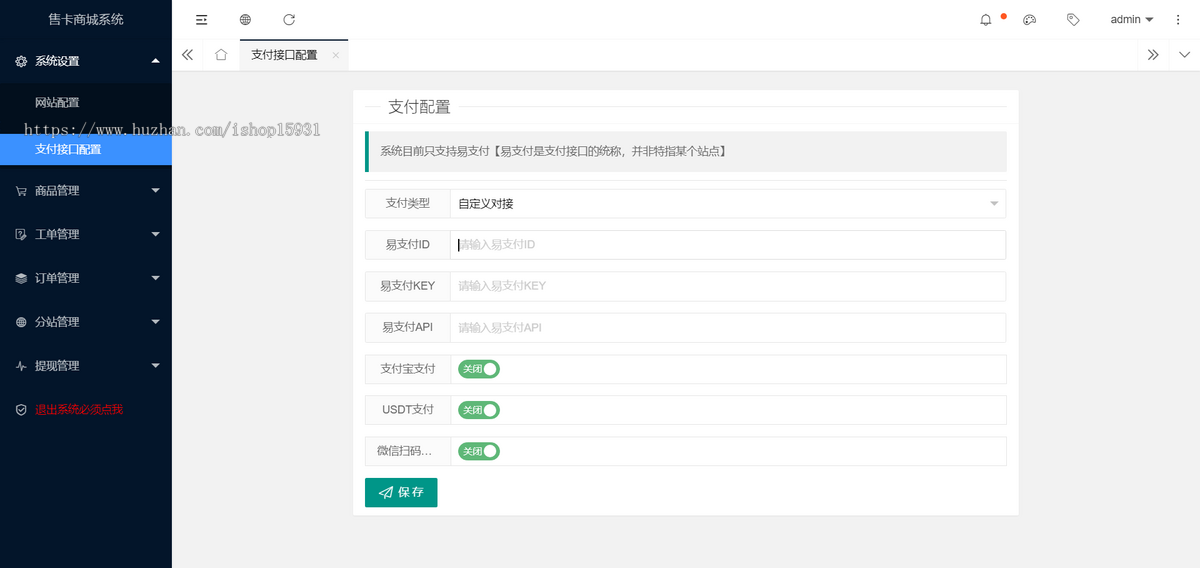Click edit icon beside 工单管理
Image resolution: width=1200 pixels, height=568 pixels.
pos(21,234)
